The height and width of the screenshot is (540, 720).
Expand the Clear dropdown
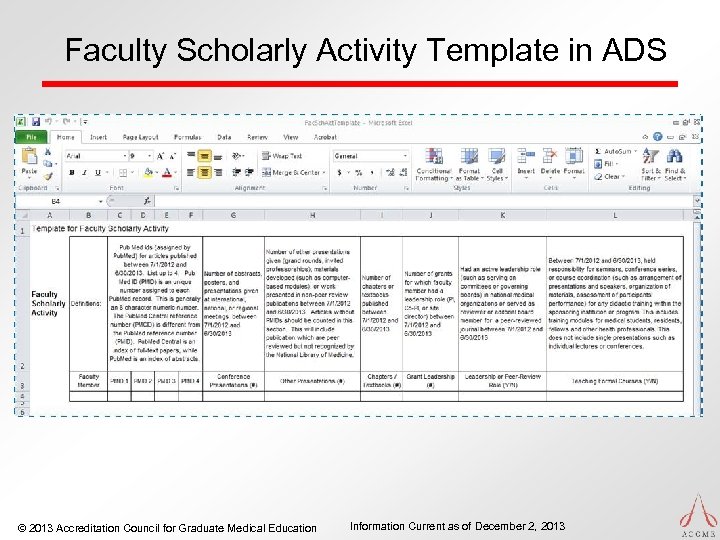click(x=623, y=176)
